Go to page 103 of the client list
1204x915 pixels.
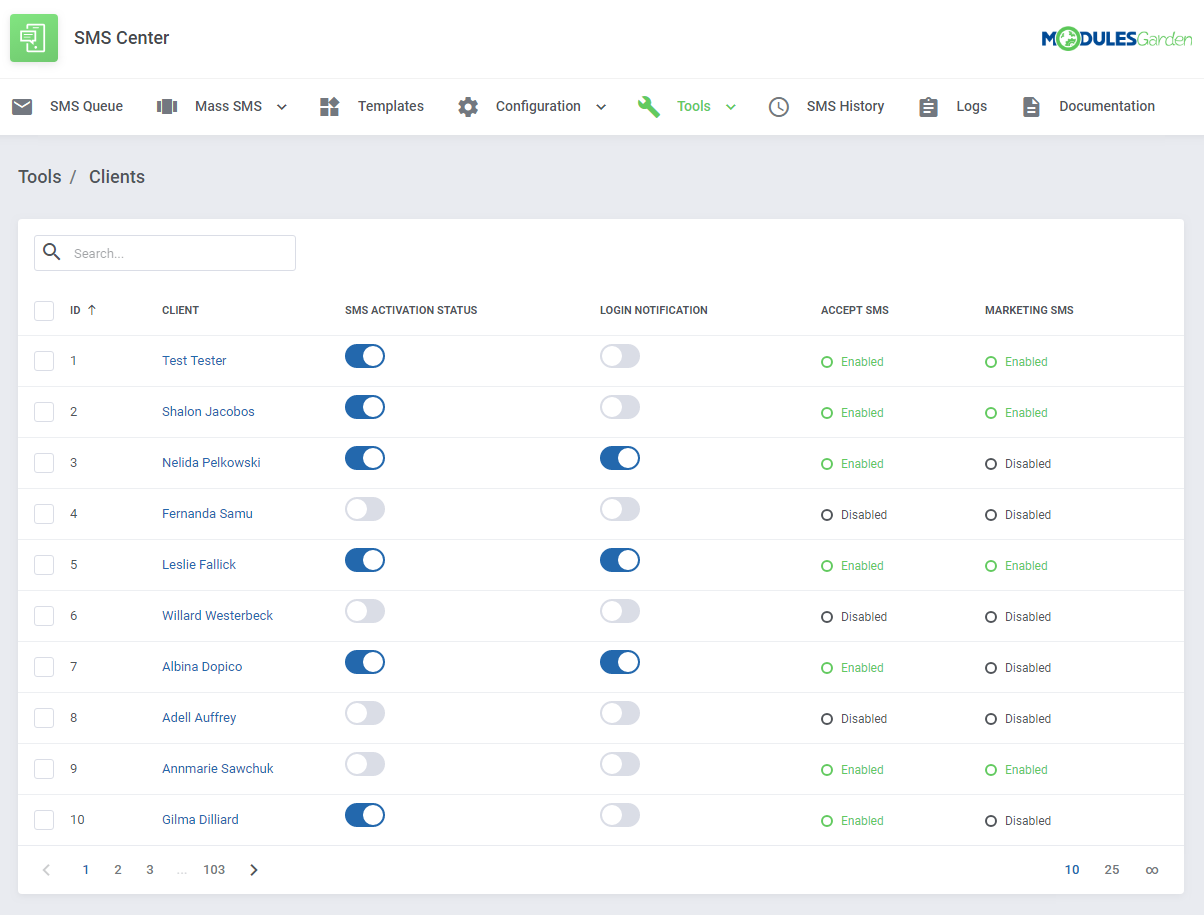tap(214, 869)
